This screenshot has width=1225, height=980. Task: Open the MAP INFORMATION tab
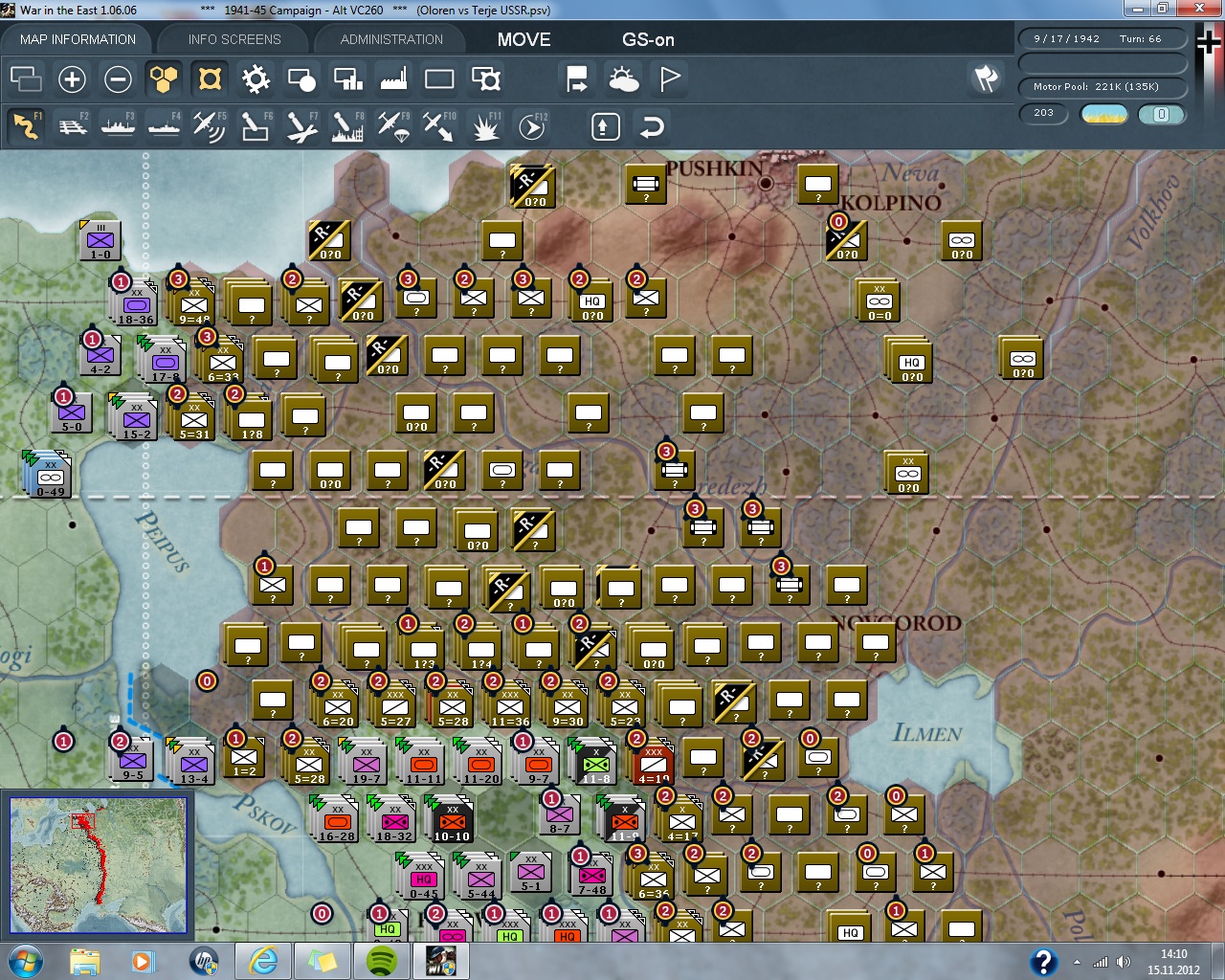78,39
